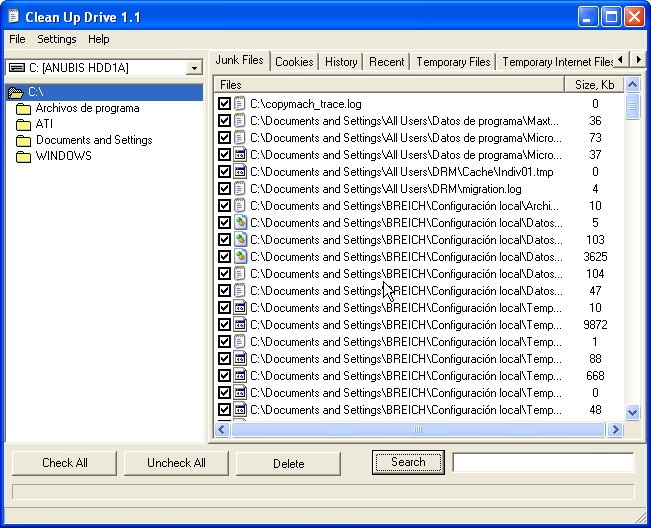Viewport: 651px width, 528px height.
Task: Click the tab scroll left arrow
Action: click(x=621, y=60)
